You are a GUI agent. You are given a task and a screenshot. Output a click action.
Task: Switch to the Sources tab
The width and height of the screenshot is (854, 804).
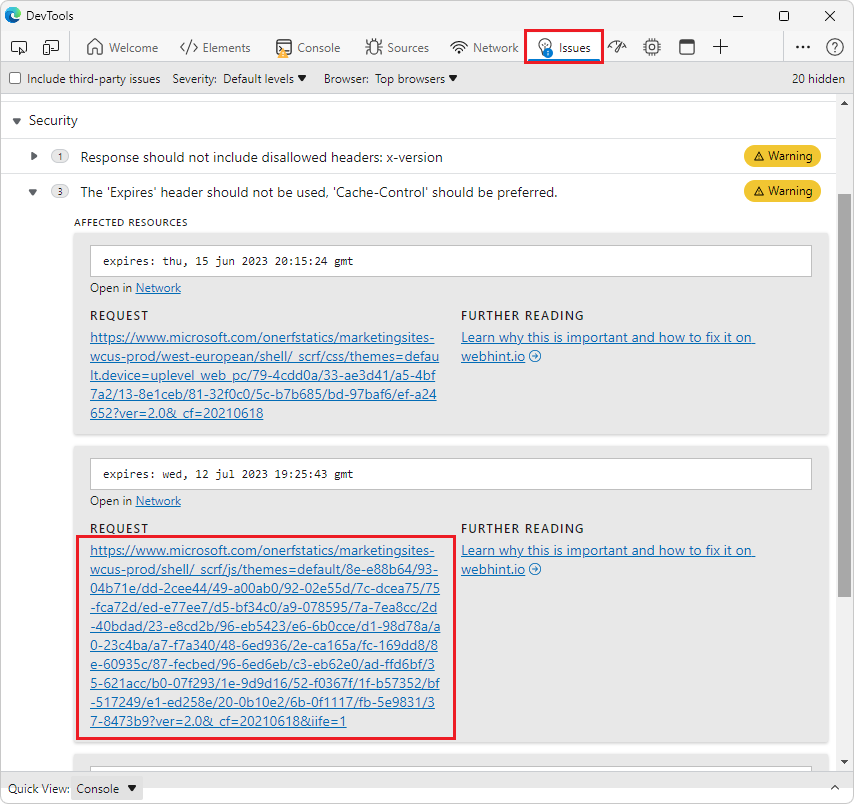coord(397,46)
